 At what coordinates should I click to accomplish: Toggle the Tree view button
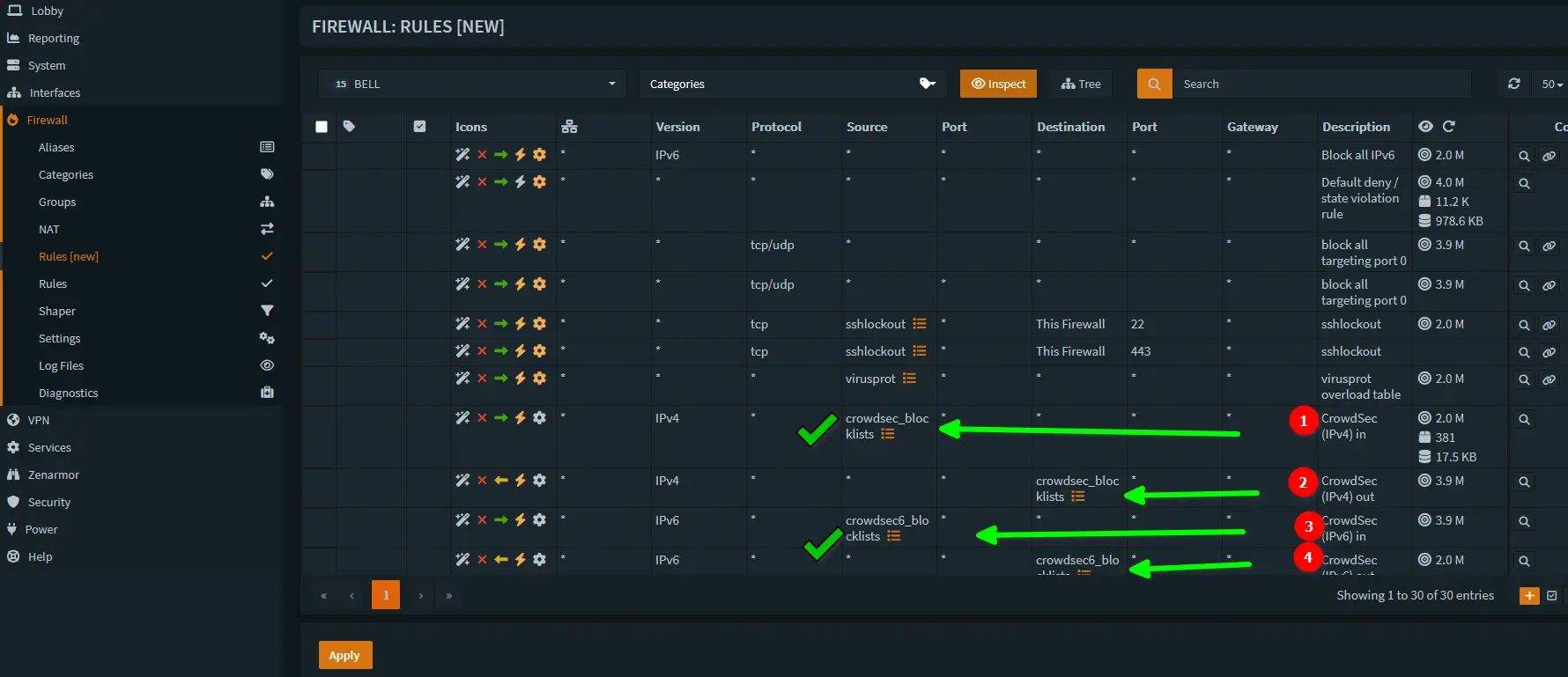pos(1081,84)
